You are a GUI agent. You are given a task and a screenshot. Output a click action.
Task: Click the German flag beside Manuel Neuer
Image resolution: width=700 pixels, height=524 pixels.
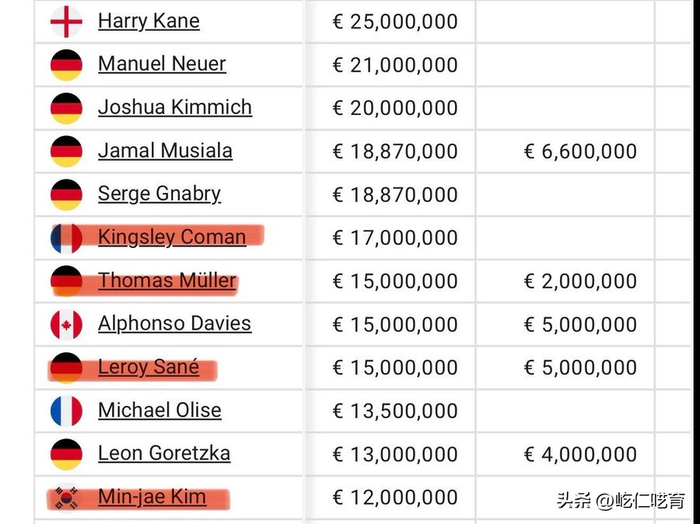click(x=66, y=64)
